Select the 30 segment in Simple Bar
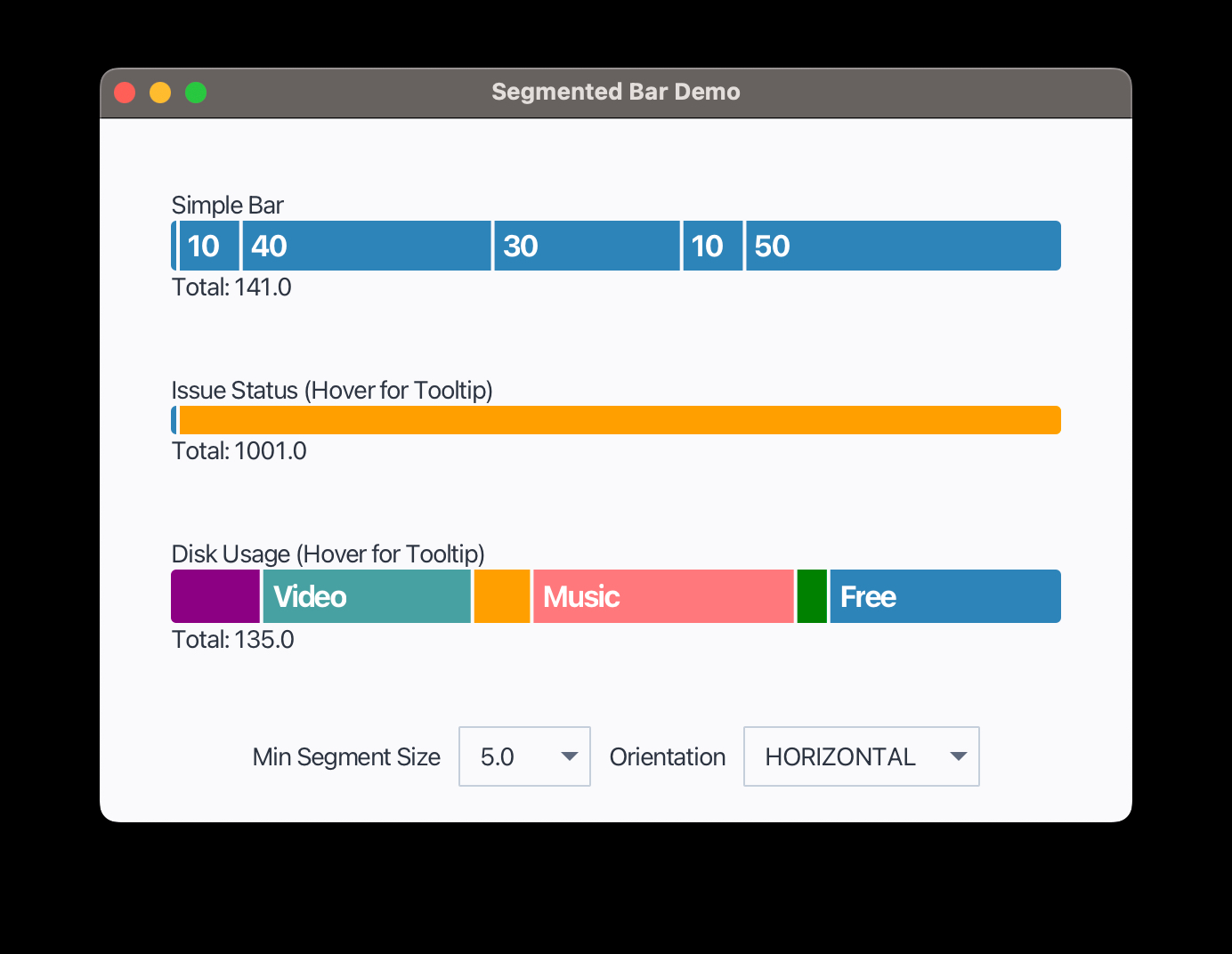Viewport: 1232px width, 954px height. pyautogui.click(x=587, y=246)
